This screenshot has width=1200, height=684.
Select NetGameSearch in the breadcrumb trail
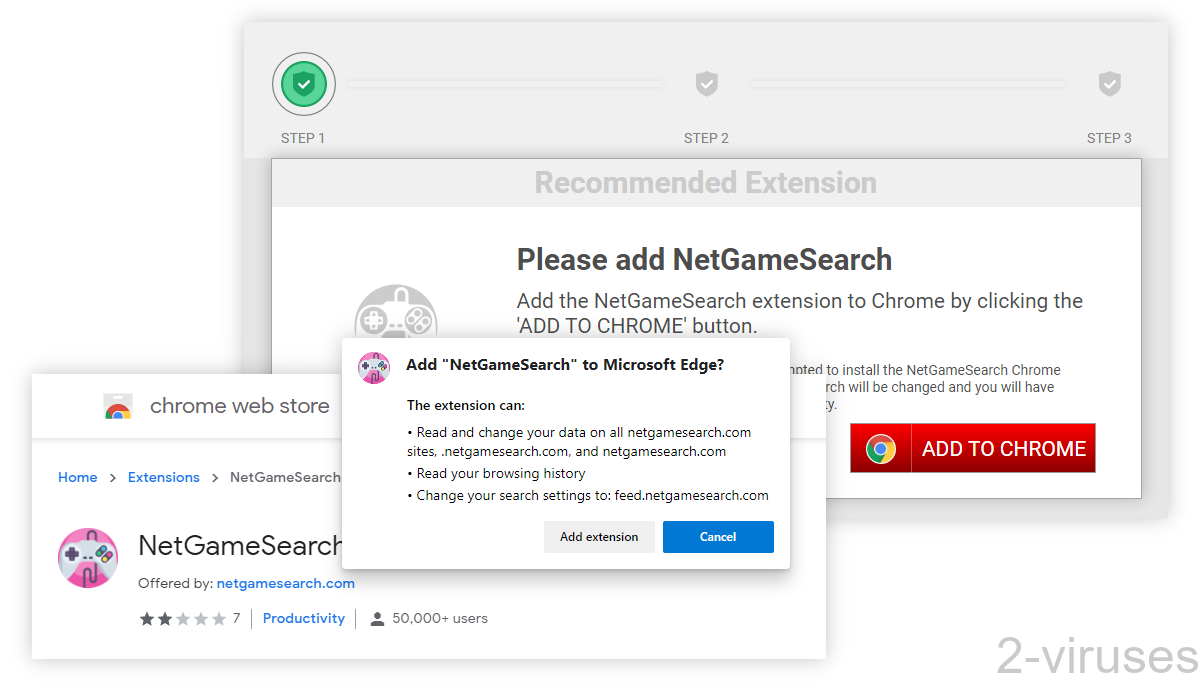click(285, 477)
